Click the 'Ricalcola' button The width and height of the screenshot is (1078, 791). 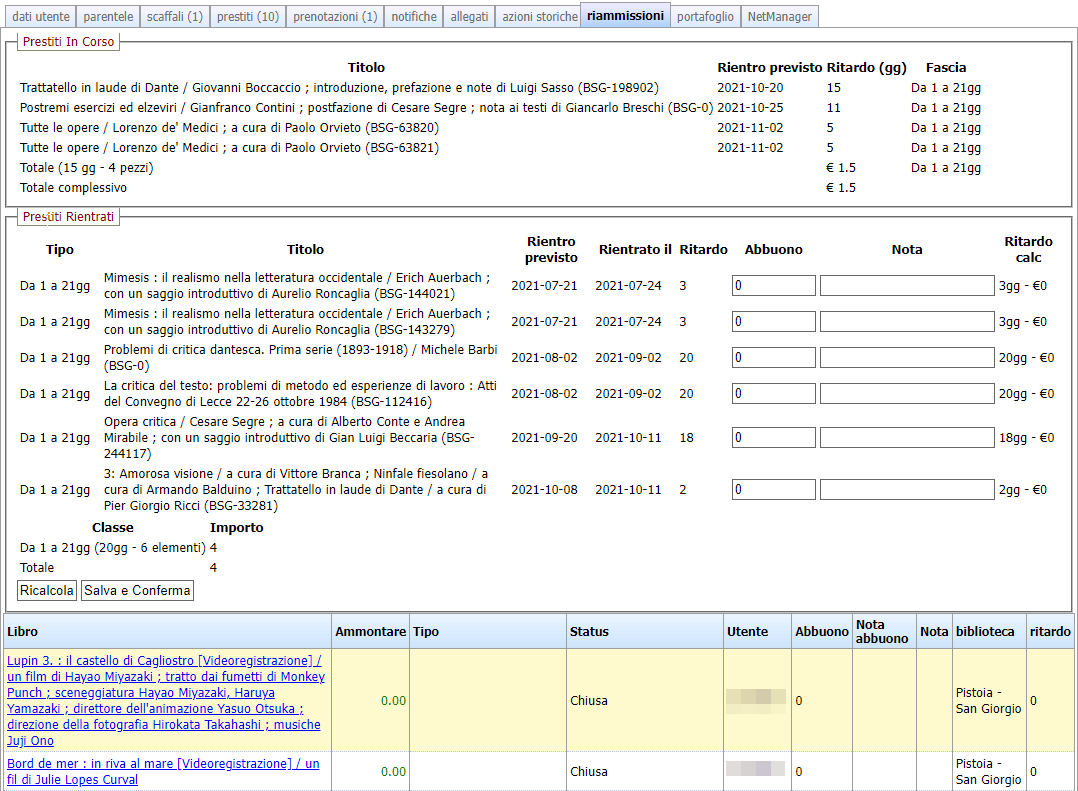[47, 591]
